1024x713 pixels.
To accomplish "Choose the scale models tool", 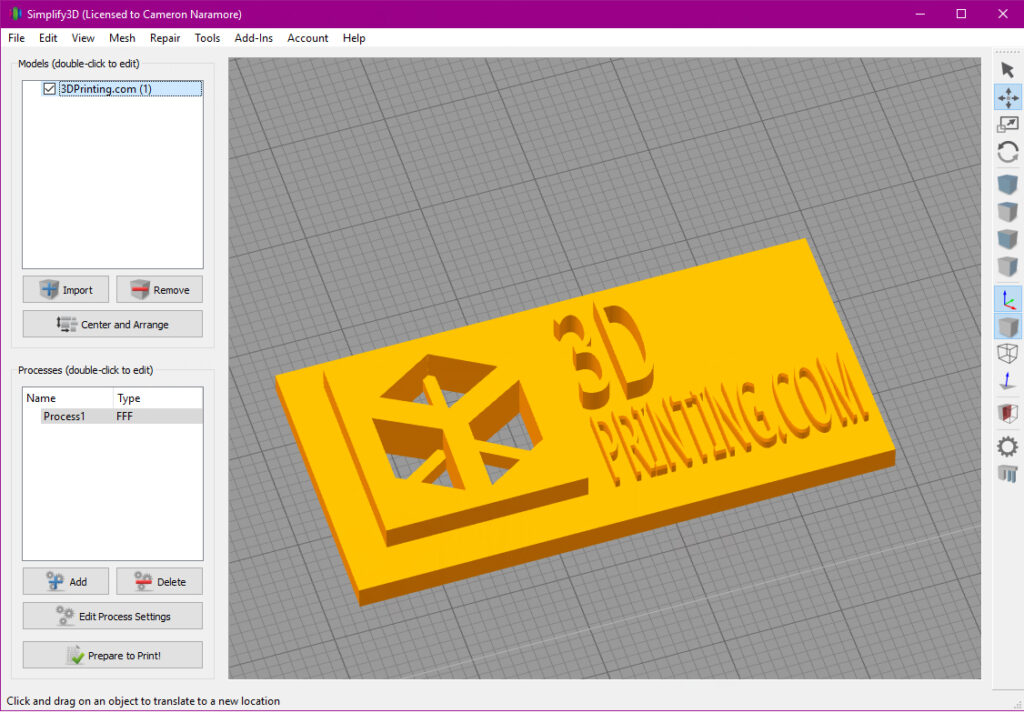I will tap(1008, 125).
